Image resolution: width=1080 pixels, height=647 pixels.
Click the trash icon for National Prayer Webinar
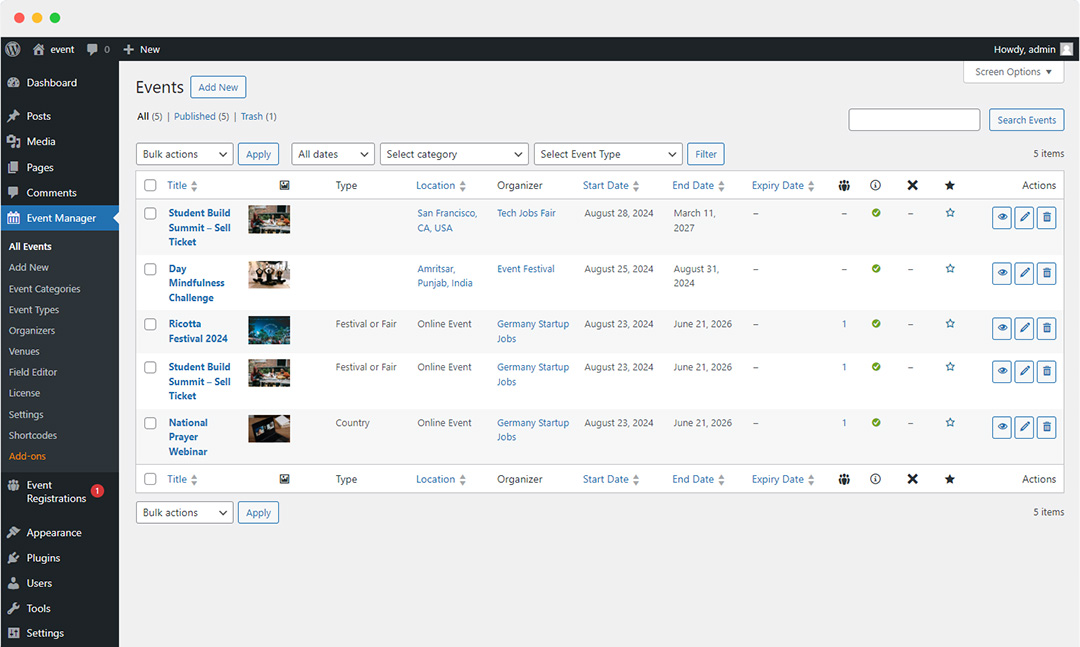(x=1046, y=427)
